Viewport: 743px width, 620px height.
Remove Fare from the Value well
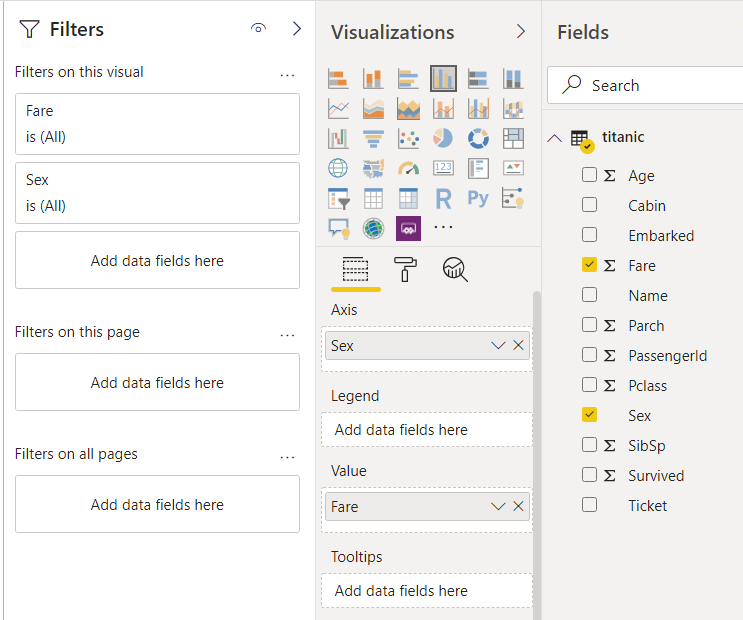[518, 507]
